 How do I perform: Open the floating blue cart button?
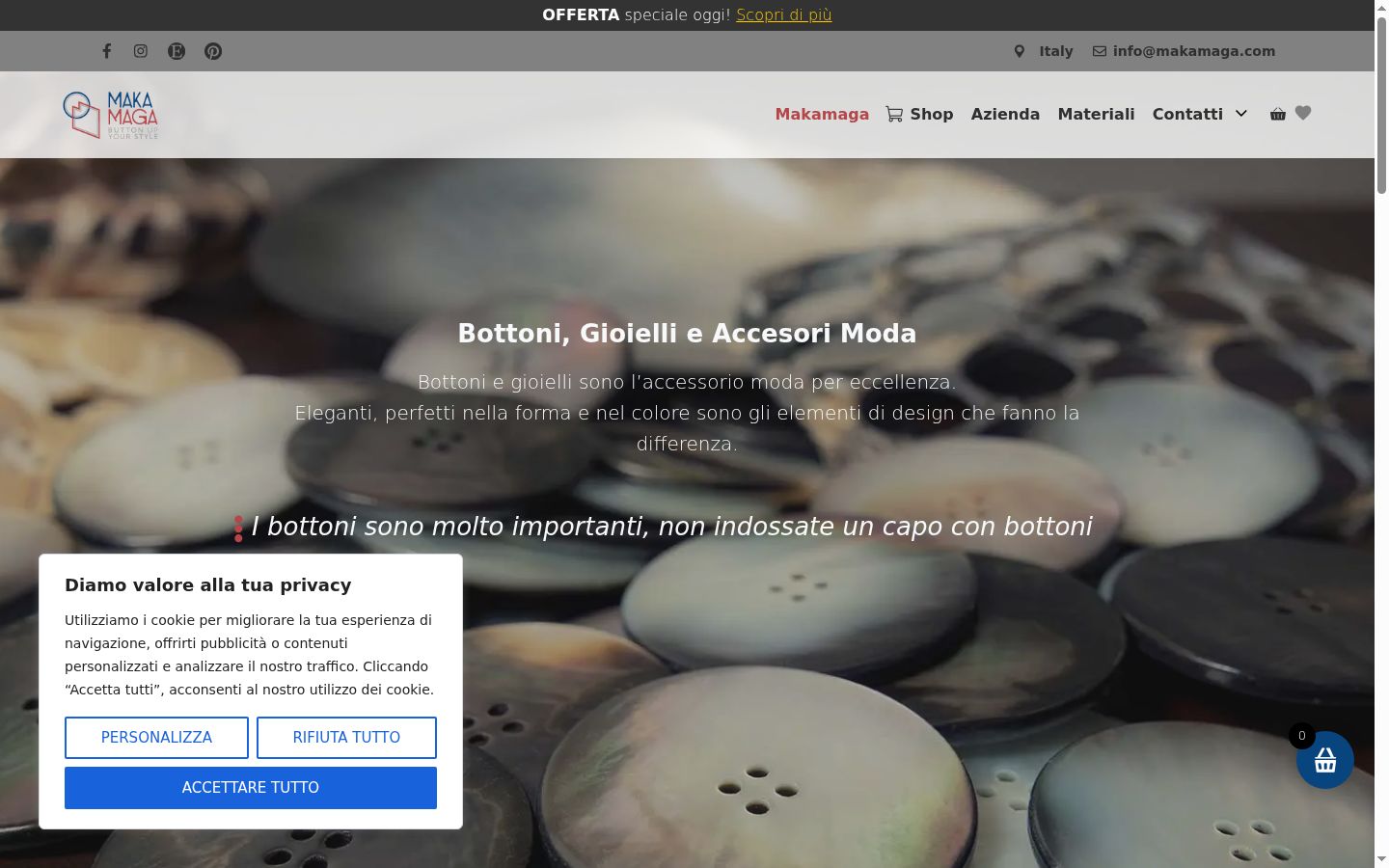pyautogui.click(x=1325, y=760)
